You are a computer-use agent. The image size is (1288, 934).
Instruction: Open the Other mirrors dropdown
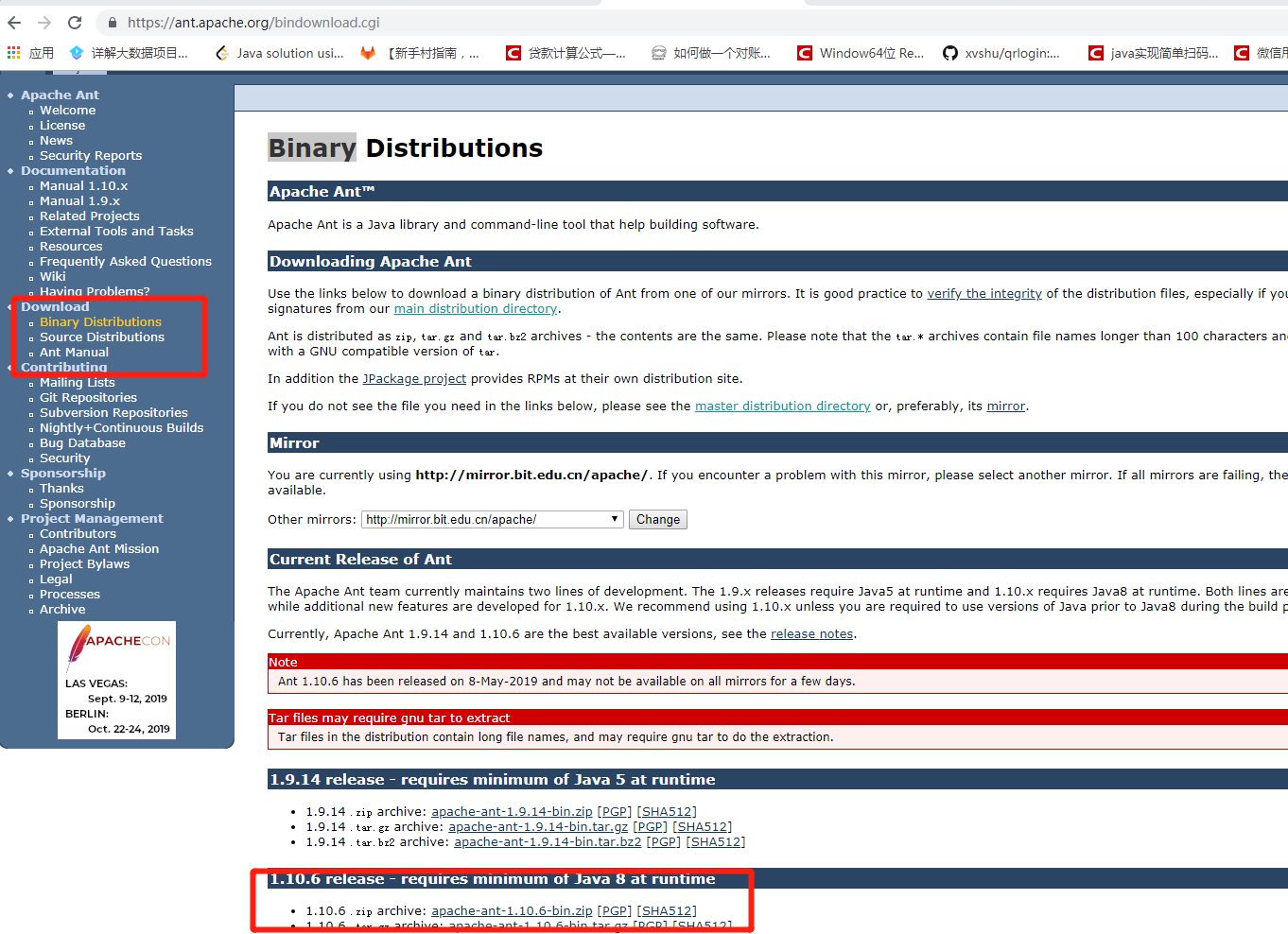[493, 519]
